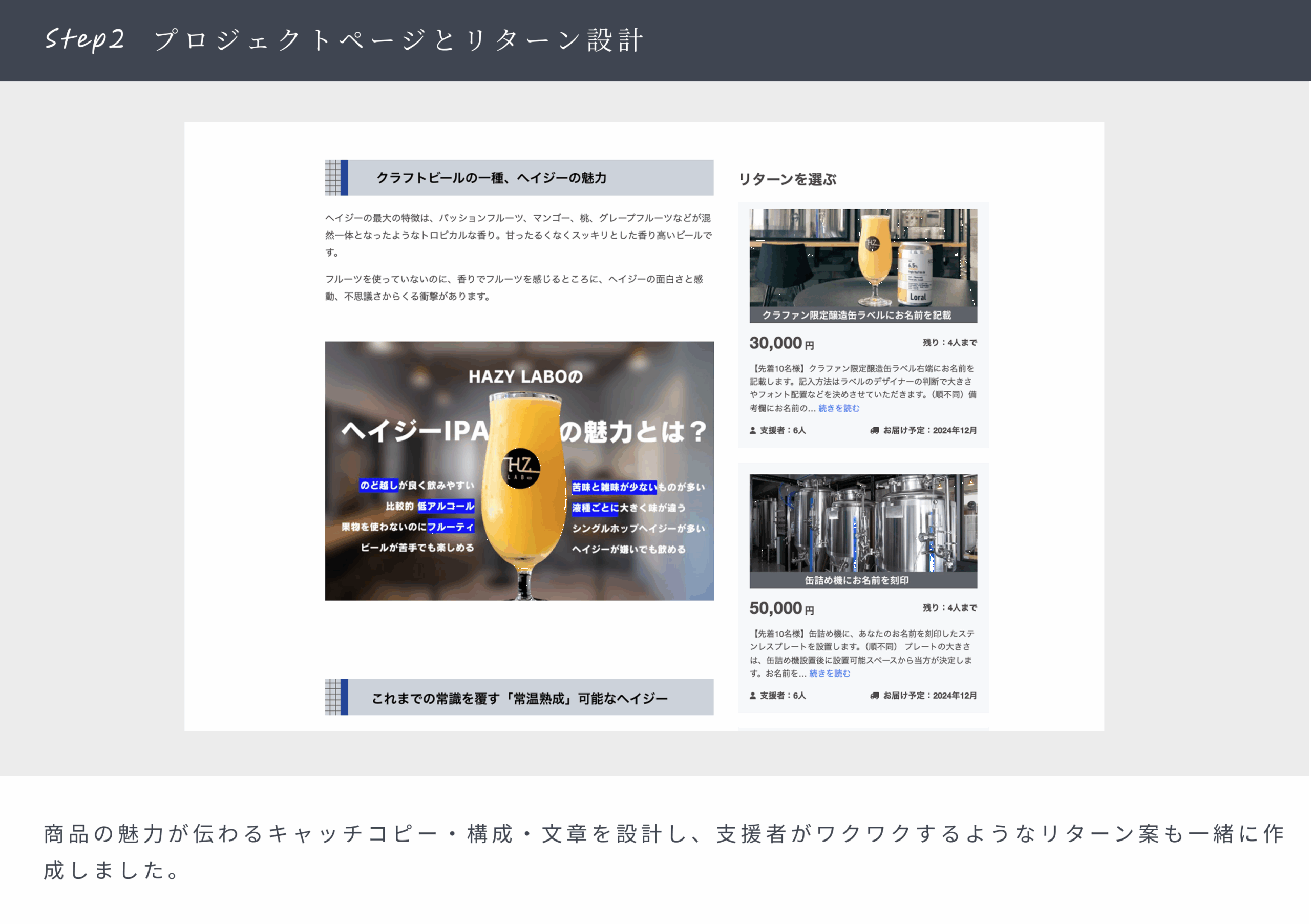Viewport: 1311px width, 924px height.
Task: Open 続きを読む link in 30,000円 reward
Action: coord(838,408)
